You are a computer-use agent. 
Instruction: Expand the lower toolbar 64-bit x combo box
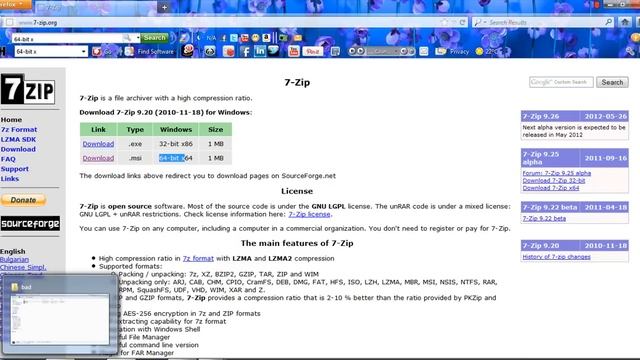coord(83,52)
